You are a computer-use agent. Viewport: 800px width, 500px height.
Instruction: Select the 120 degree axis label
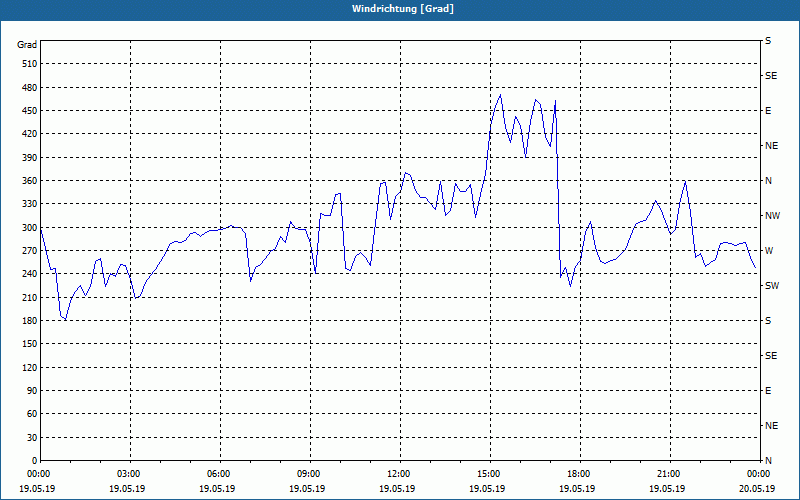pyautogui.click(x=30, y=367)
